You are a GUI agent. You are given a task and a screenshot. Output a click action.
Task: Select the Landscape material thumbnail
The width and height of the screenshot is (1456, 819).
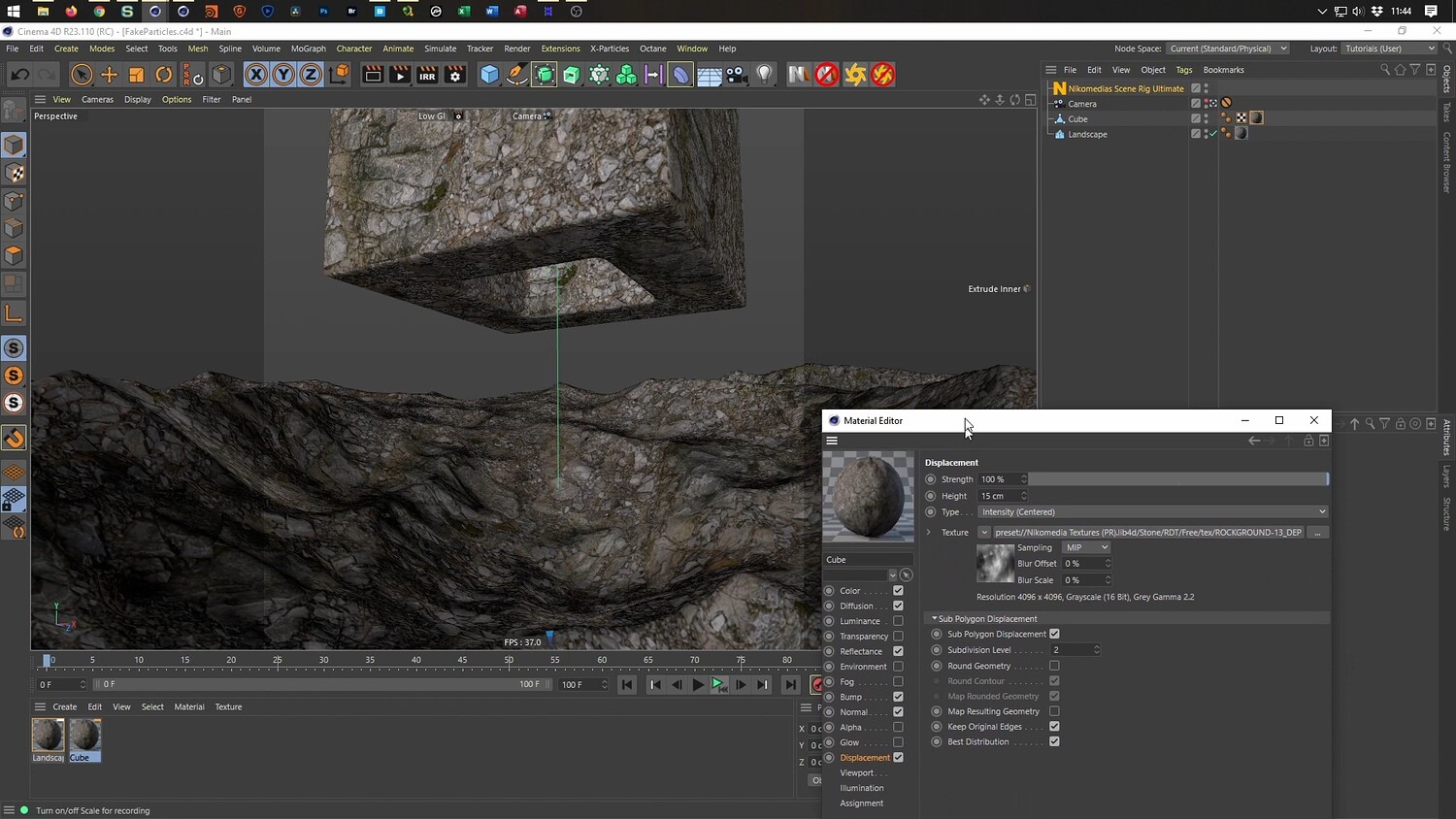click(x=48, y=736)
